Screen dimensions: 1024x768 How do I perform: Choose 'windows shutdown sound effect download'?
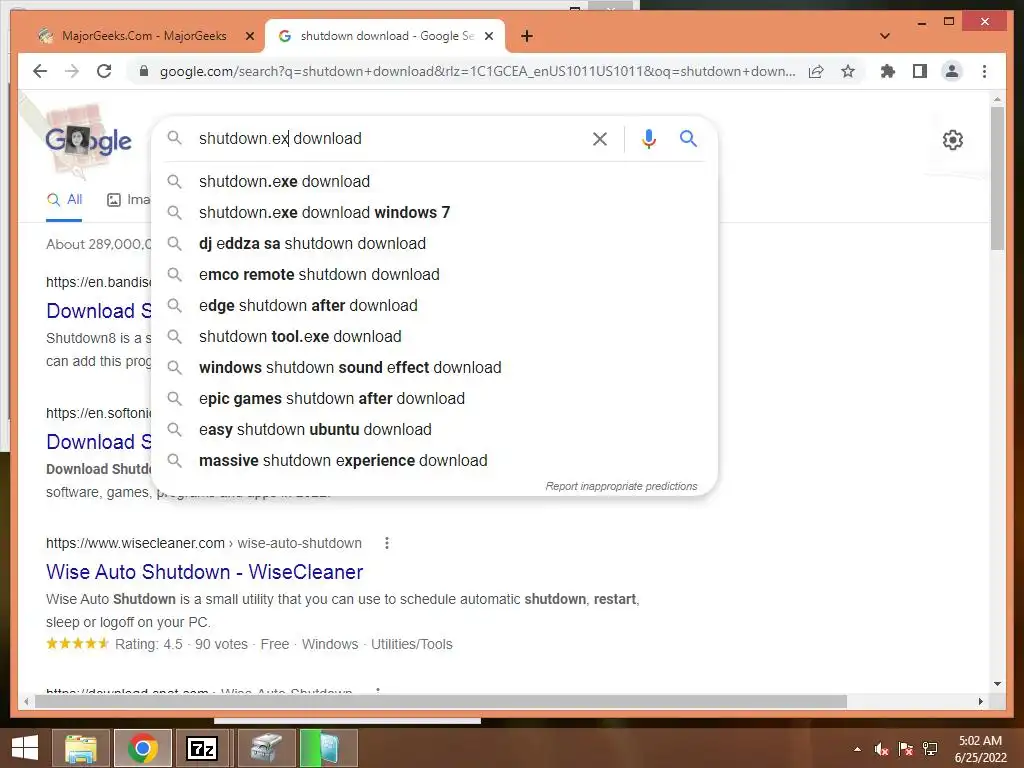[x=434, y=368]
